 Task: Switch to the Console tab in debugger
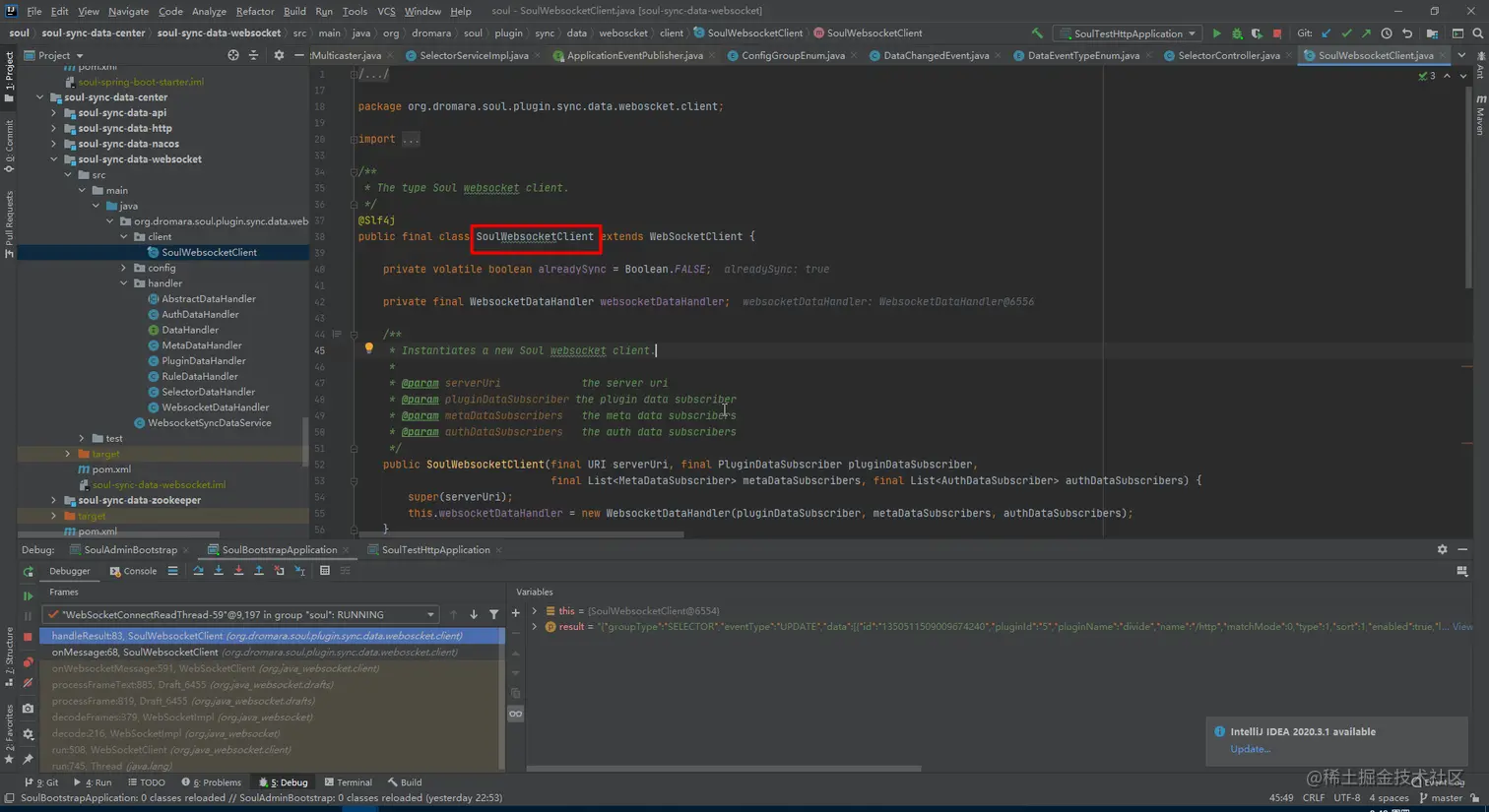coord(133,571)
